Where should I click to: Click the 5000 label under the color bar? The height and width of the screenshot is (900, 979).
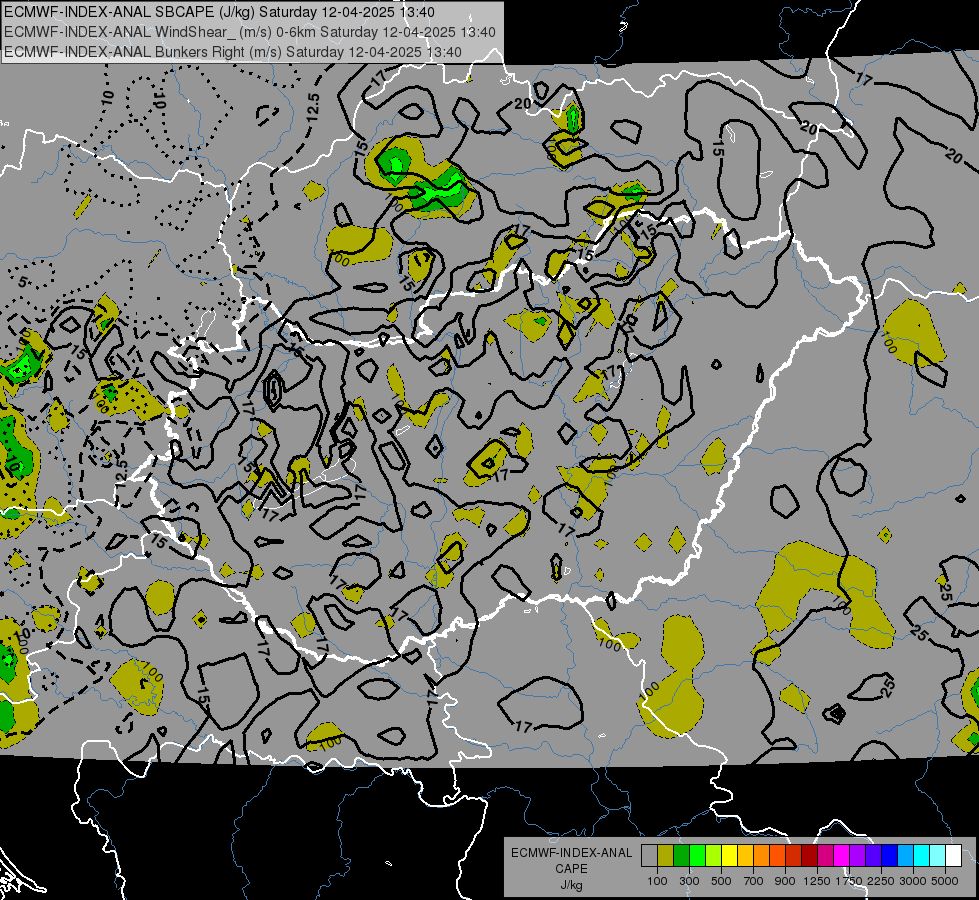pos(945,881)
